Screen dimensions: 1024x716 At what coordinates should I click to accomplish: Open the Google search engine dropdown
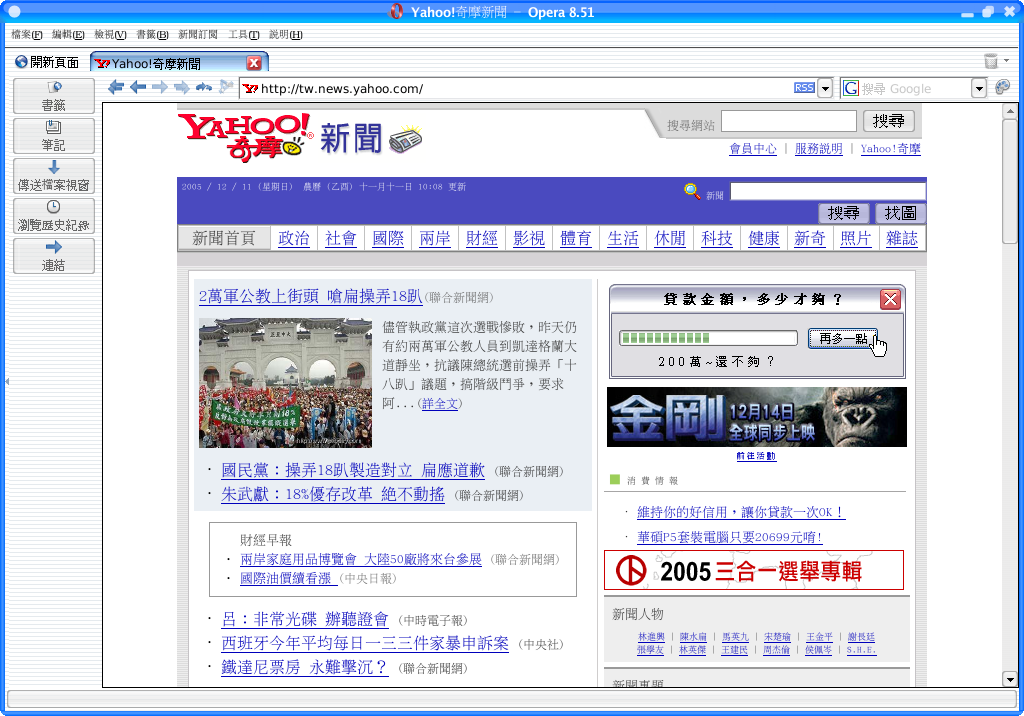click(x=978, y=88)
